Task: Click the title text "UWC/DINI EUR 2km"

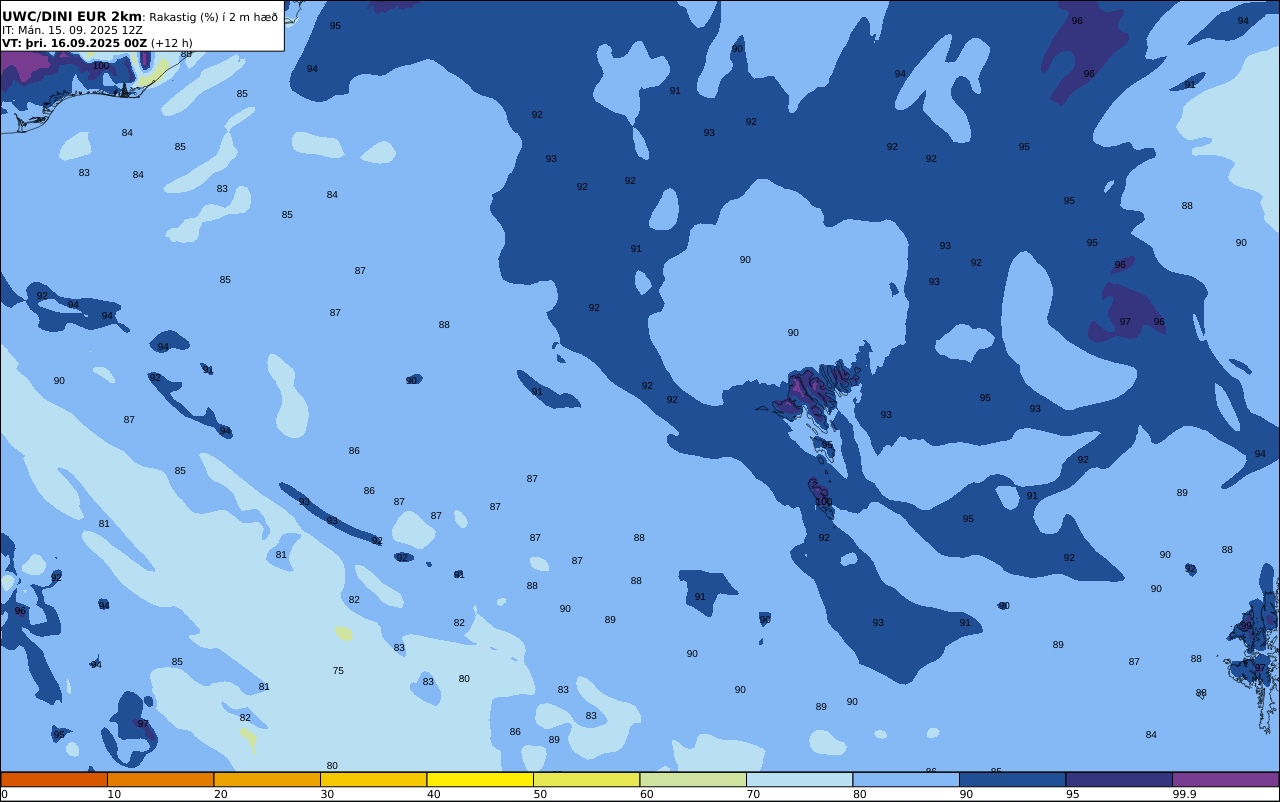Action: point(72,17)
